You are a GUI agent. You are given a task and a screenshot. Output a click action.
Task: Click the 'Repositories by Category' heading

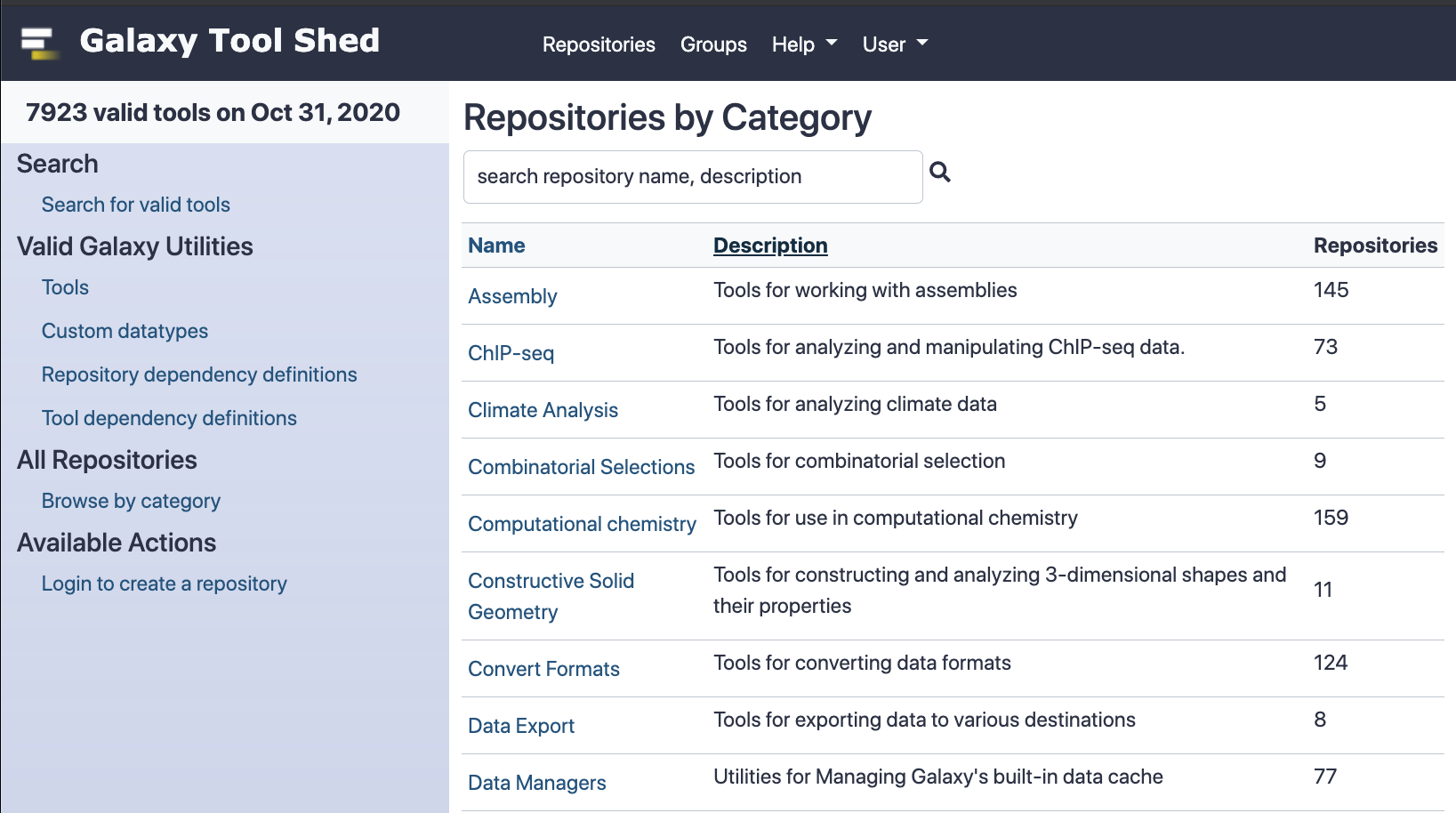(x=667, y=117)
